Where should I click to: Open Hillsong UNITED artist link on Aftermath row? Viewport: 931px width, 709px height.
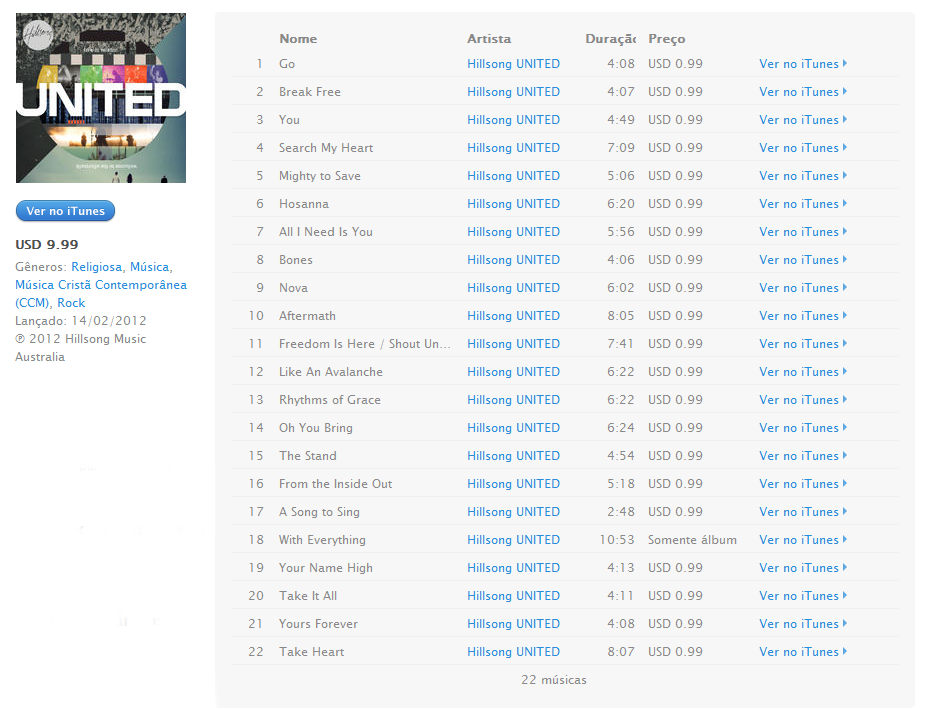click(514, 315)
